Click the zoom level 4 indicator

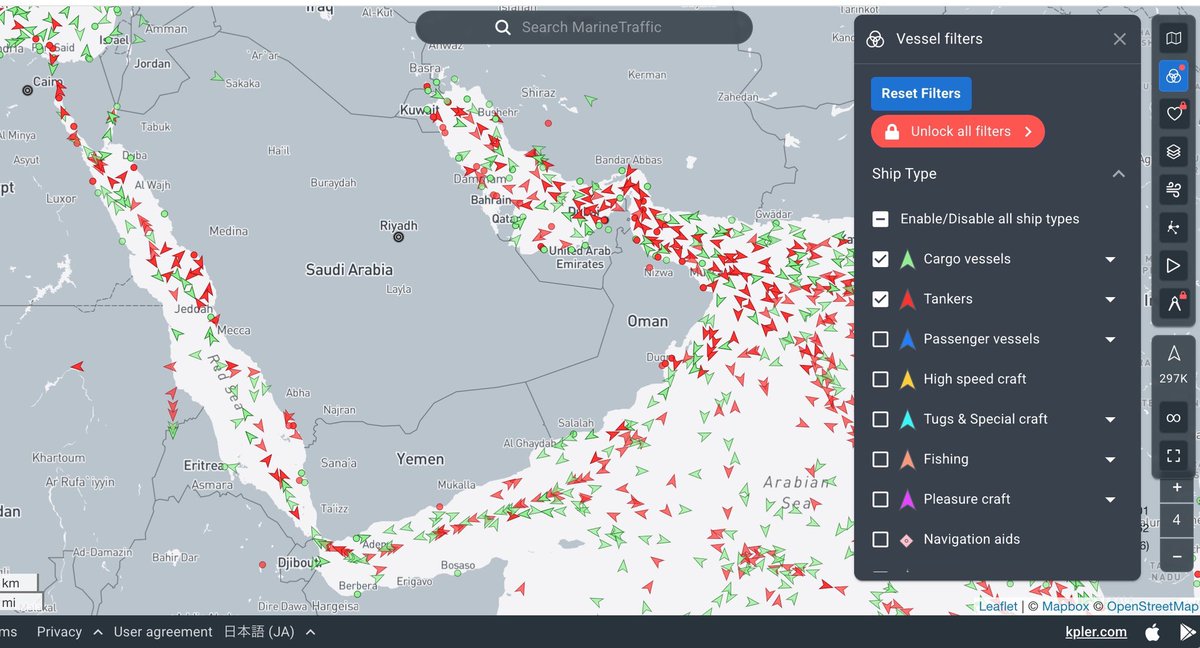pyautogui.click(x=1177, y=521)
